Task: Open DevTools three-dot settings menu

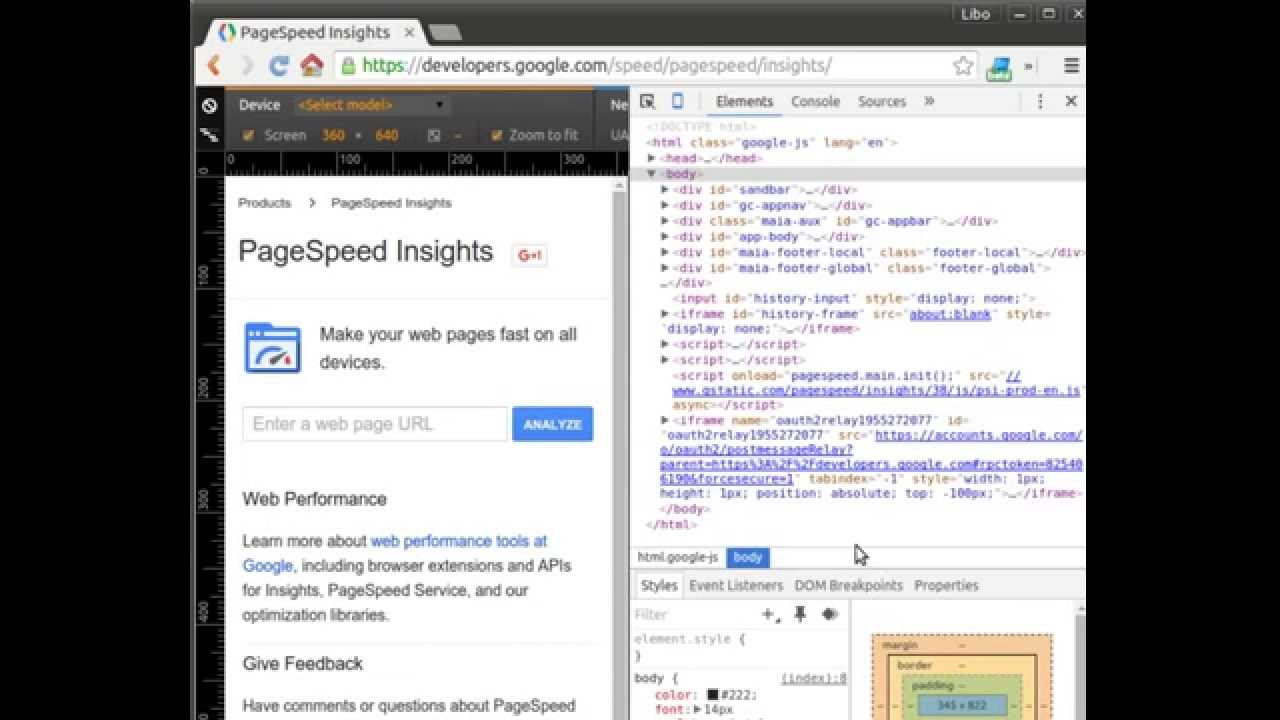Action: pyautogui.click(x=1040, y=101)
